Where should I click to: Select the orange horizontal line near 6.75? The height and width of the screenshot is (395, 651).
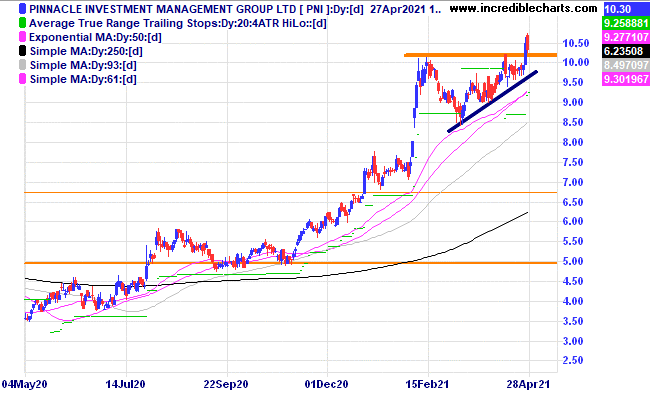click(291, 192)
